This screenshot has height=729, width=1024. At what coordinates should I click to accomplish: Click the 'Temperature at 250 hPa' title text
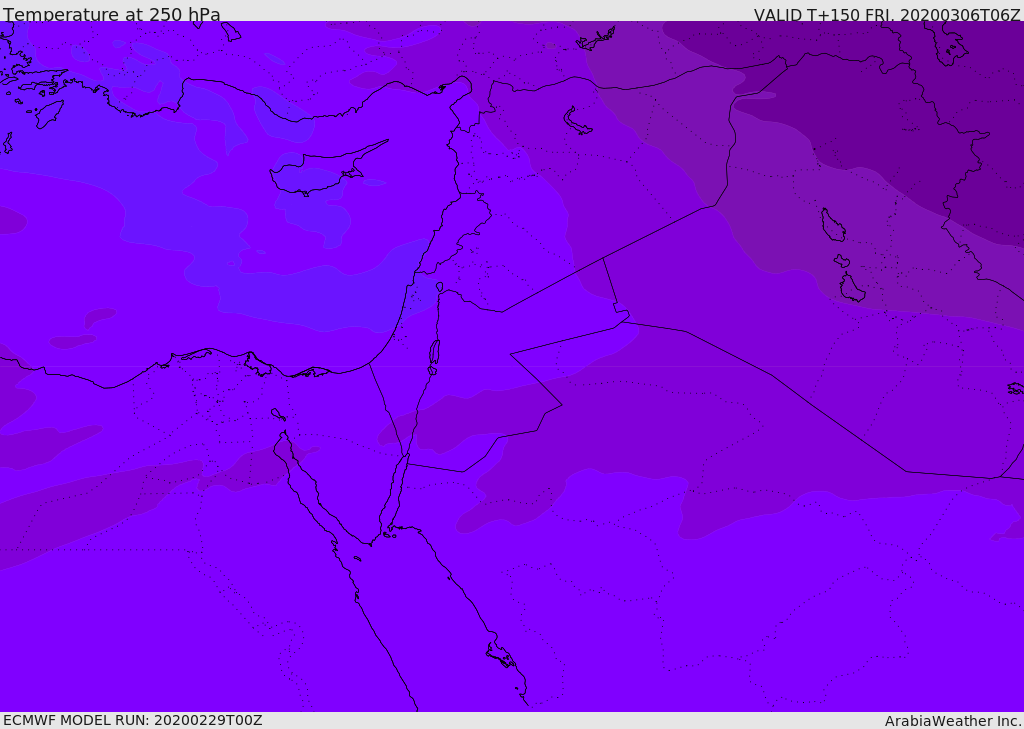pos(112,14)
